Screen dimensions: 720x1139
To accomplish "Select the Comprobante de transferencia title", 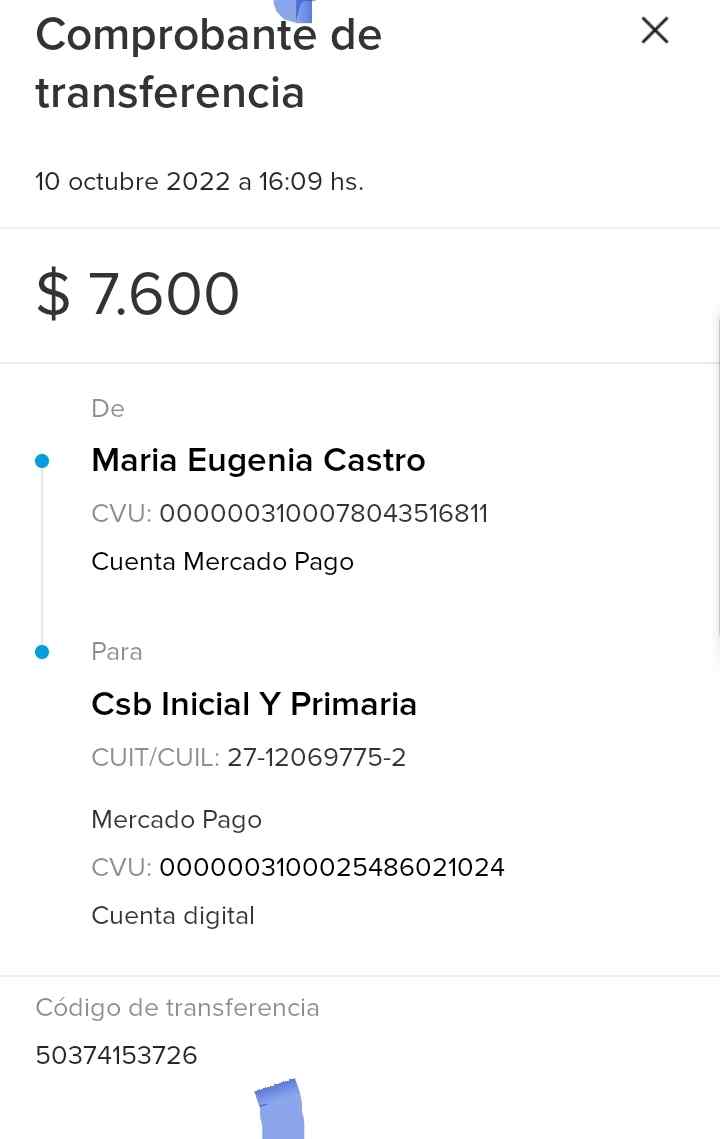I will tap(208, 64).
